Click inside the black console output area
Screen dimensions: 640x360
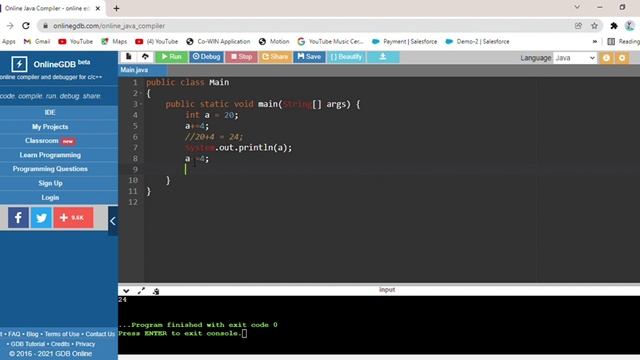coord(379,325)
